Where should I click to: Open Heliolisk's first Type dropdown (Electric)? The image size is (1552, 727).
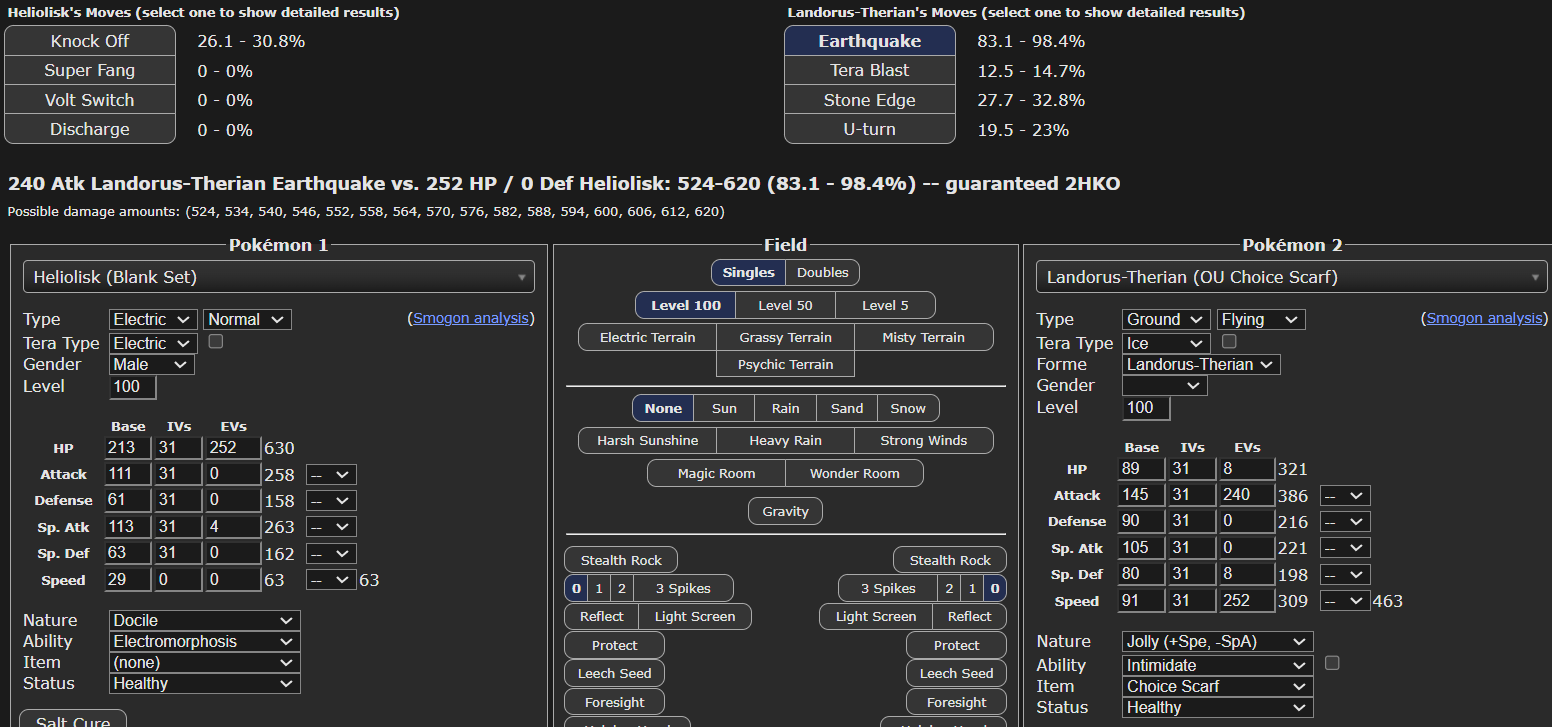click(153, 320)
